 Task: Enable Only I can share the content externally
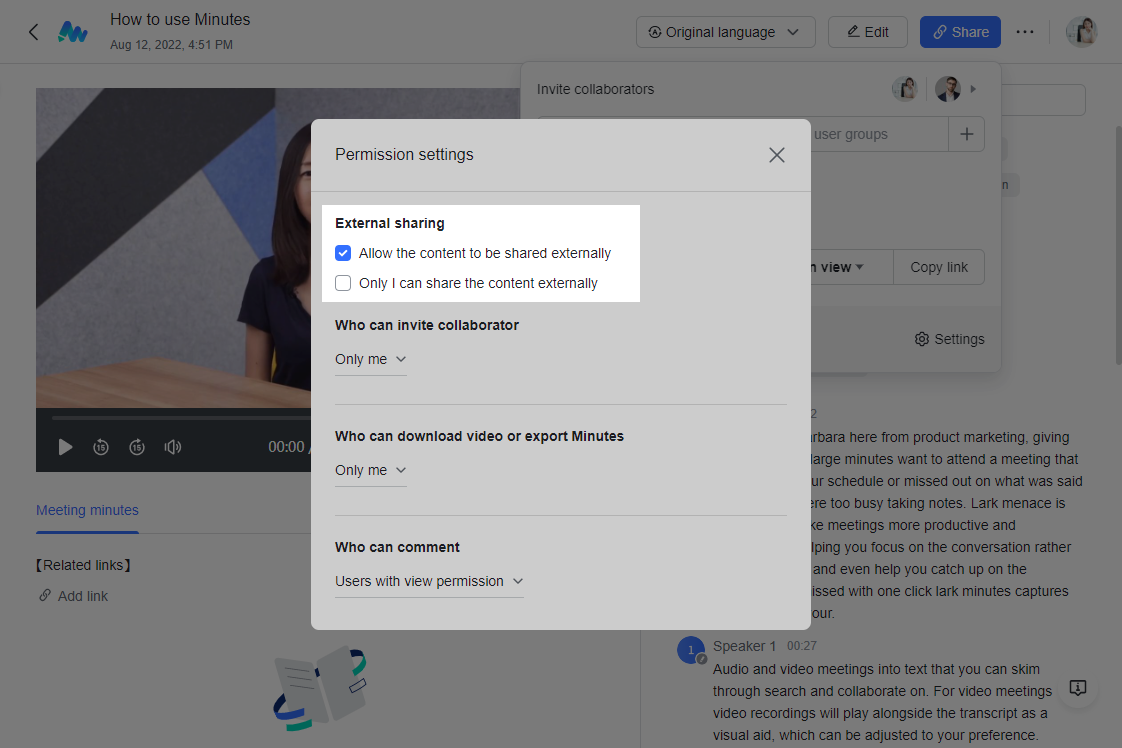[x=343, y=283]
